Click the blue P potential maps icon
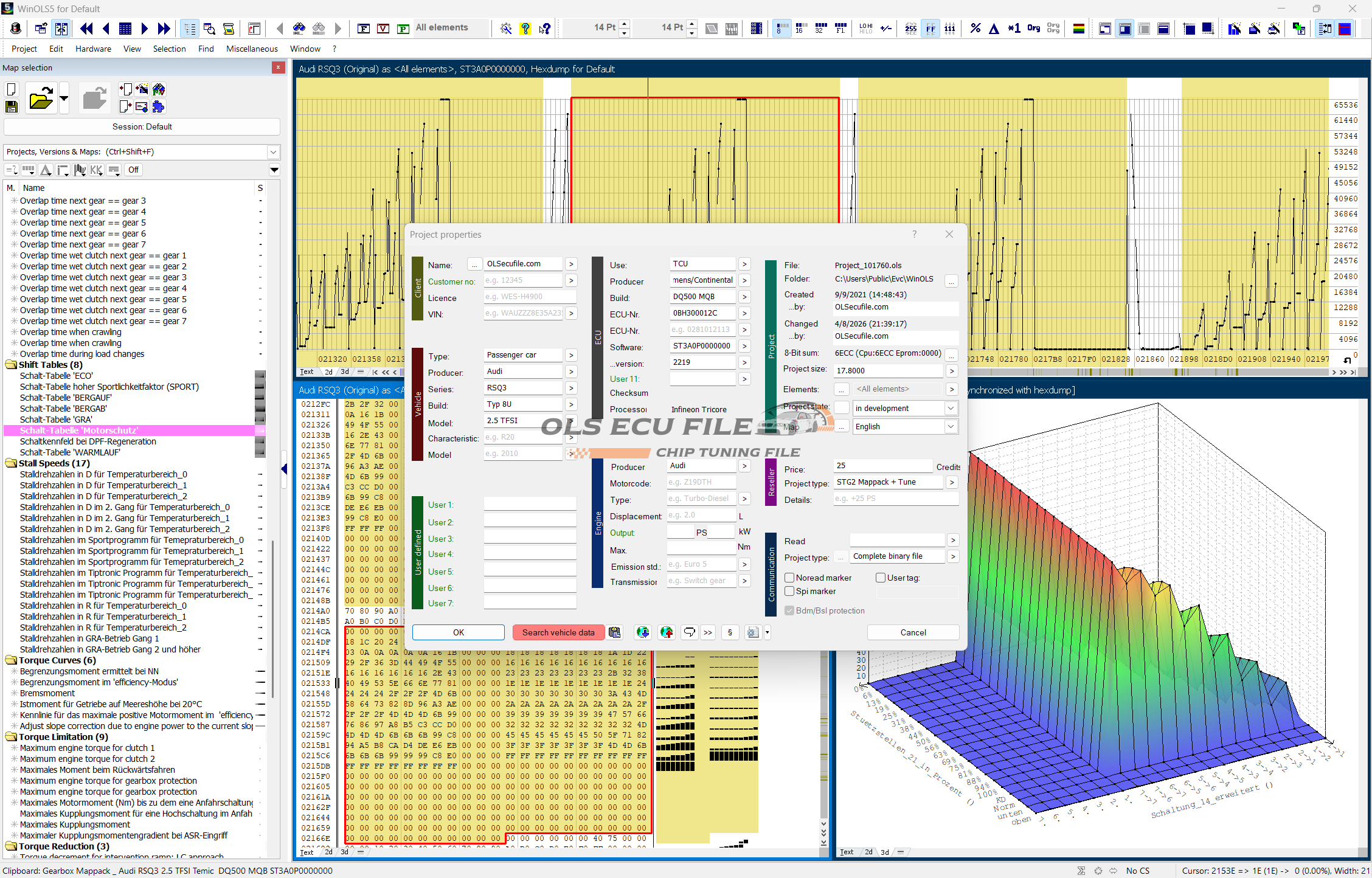 coord(403,29)
